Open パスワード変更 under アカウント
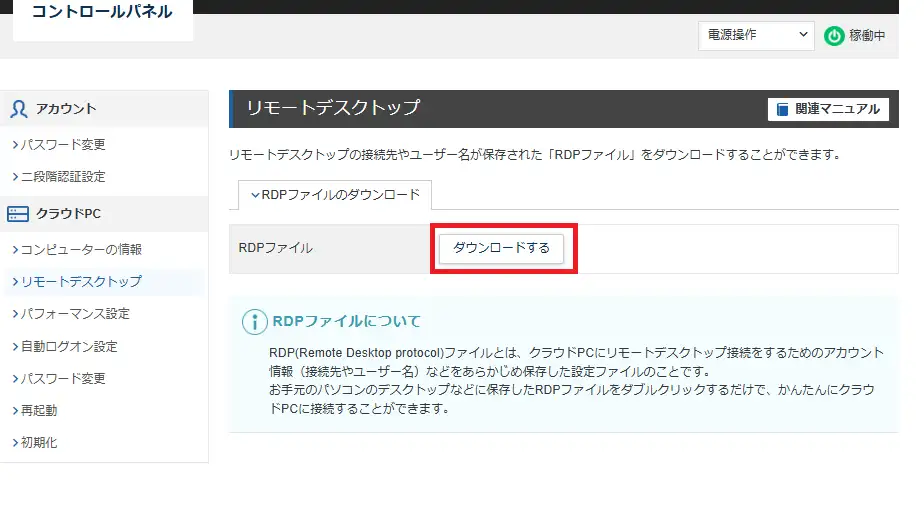Screen dimensions: 924x509 click(x=62, y=144)
